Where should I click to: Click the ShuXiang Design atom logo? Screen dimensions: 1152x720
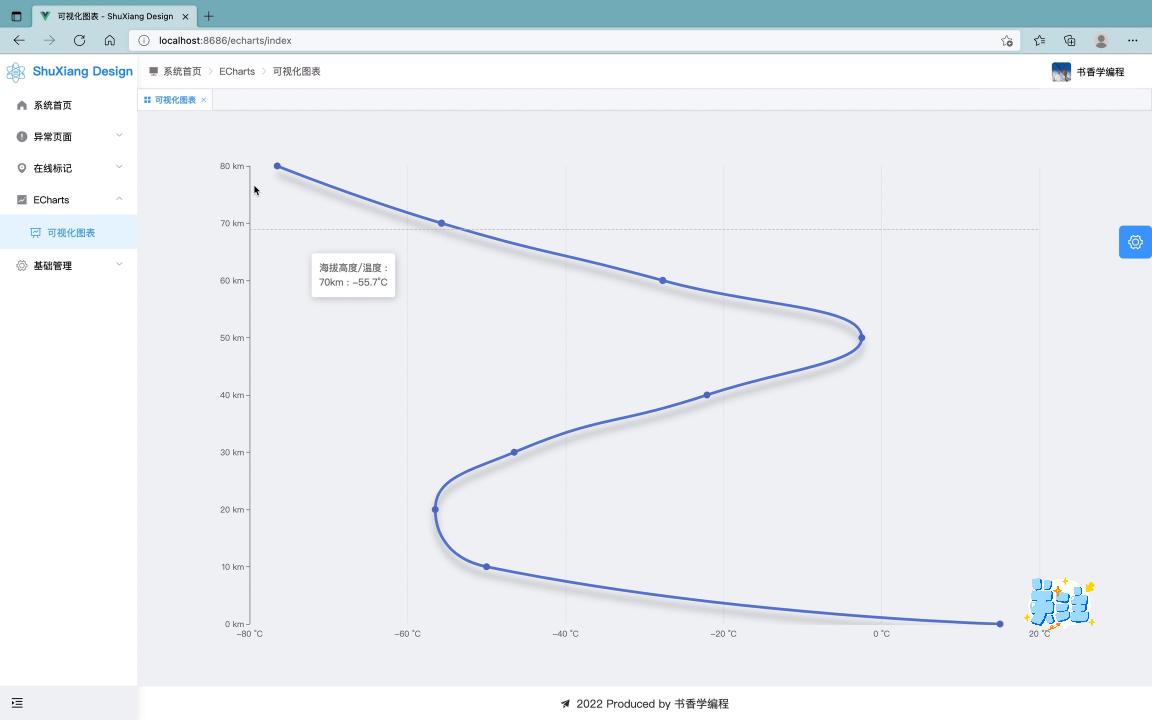(15, 72)
